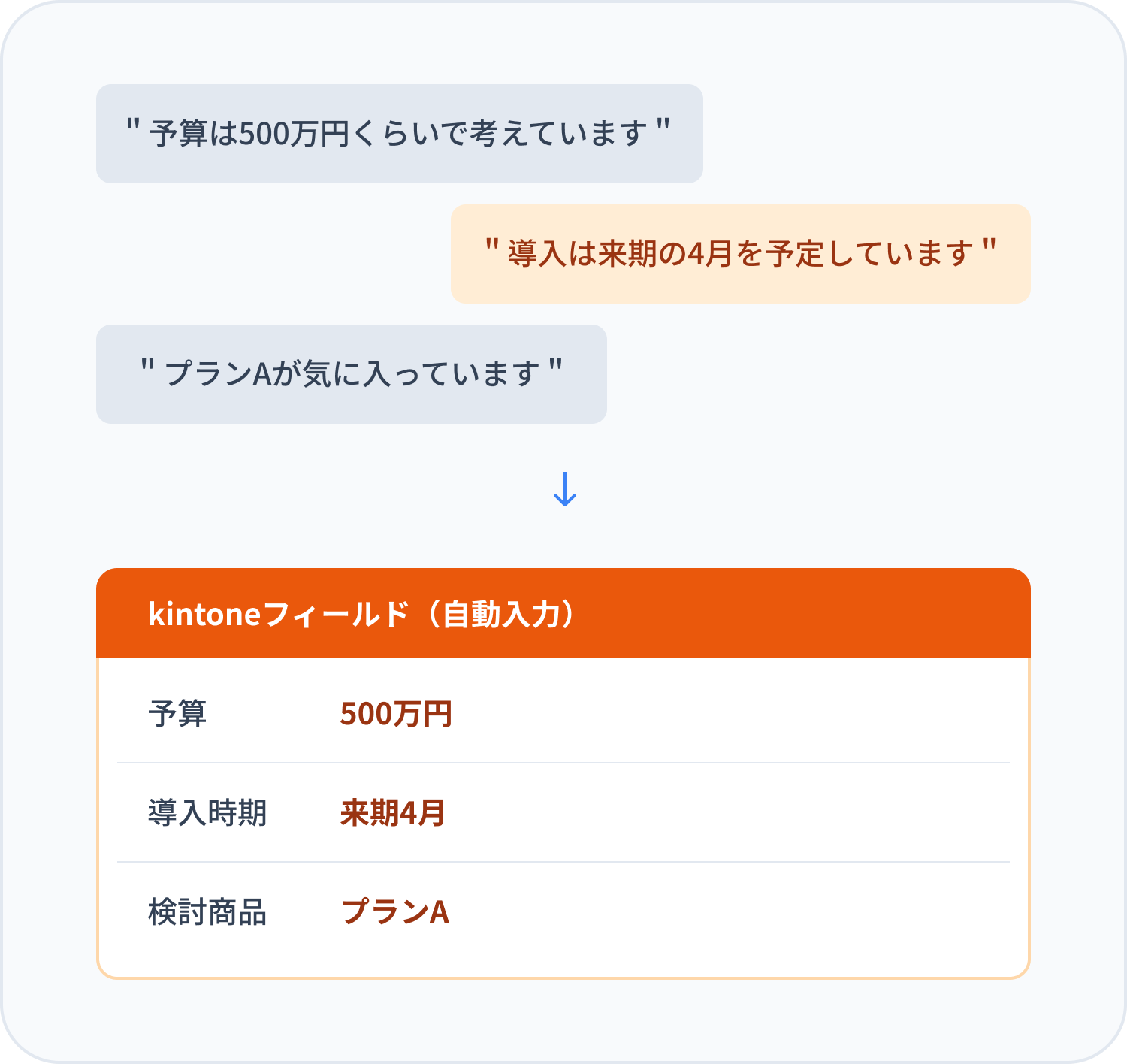The image size is (1127, 1064).
Task: Click the プランA field value in the table
Action: point(394,911)
